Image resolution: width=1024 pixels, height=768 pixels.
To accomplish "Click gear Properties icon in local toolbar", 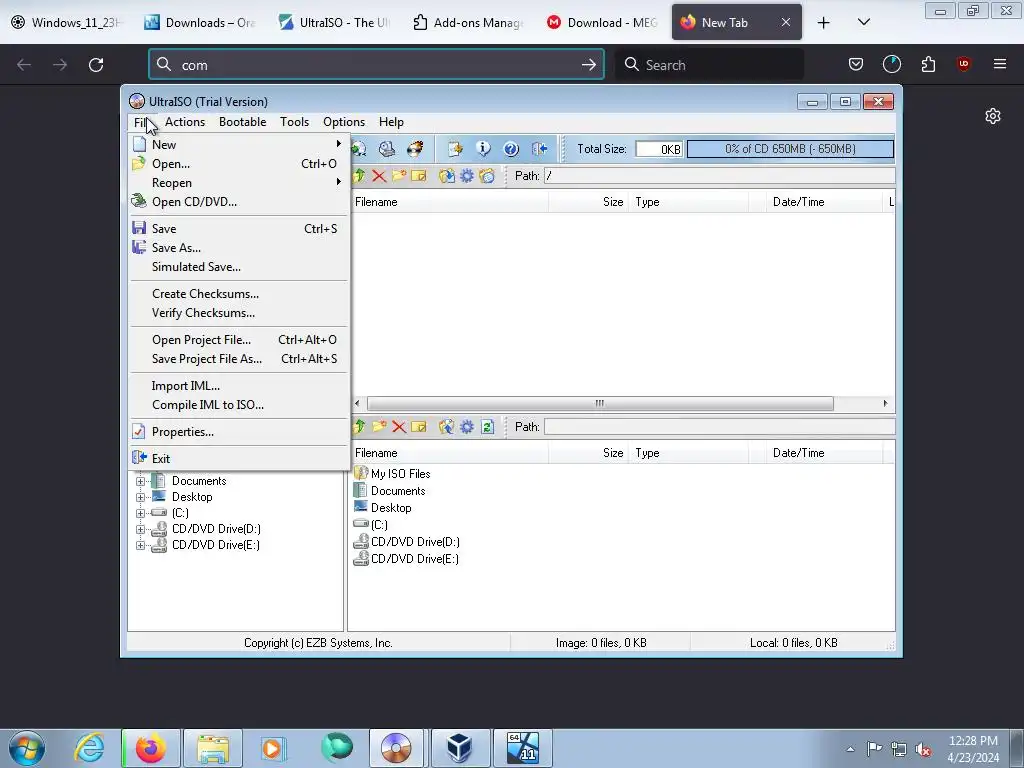I will coord(467,426).
